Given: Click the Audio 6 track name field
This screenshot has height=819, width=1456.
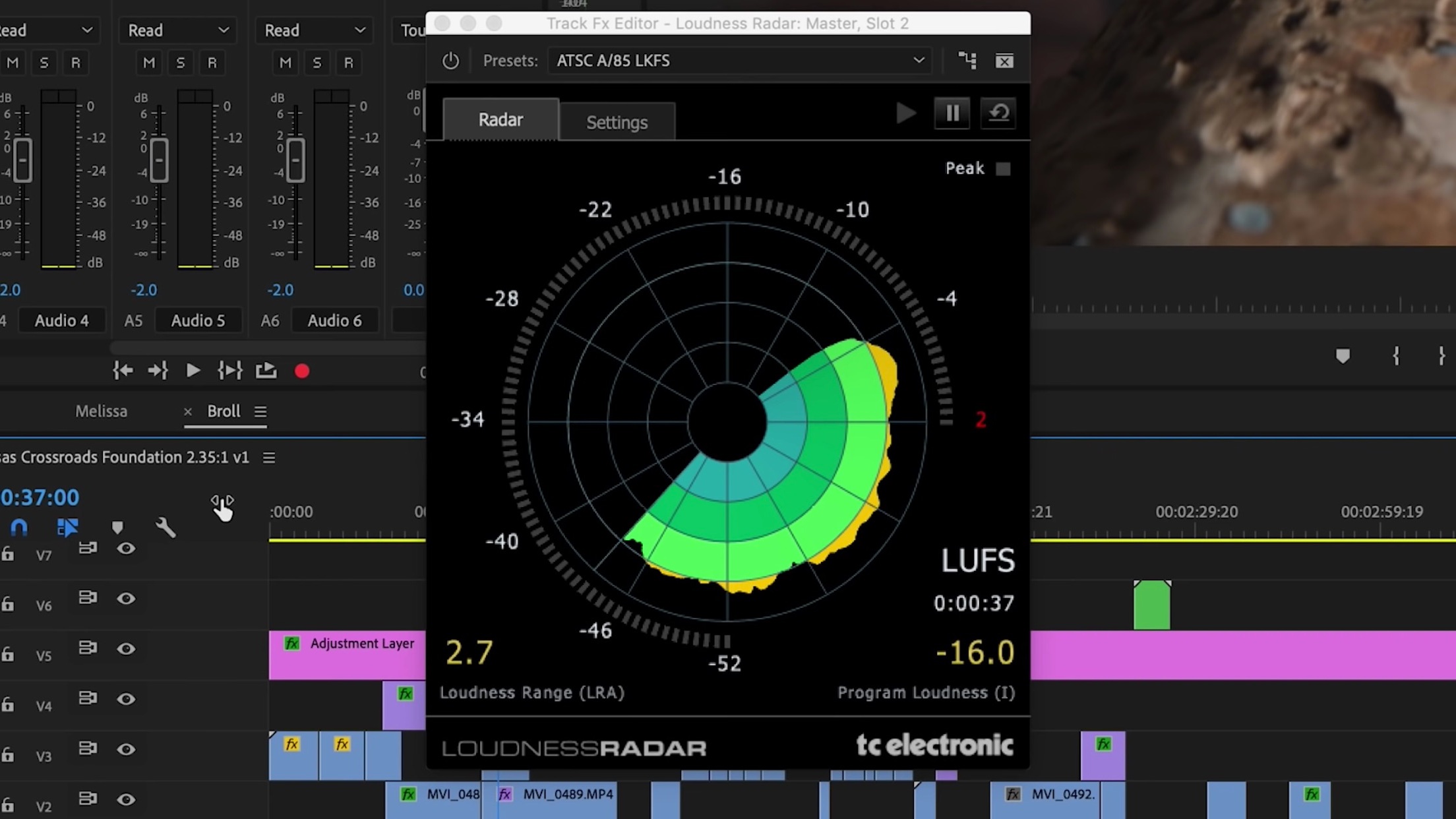Looking at the screenshot, I should (334, 320).
